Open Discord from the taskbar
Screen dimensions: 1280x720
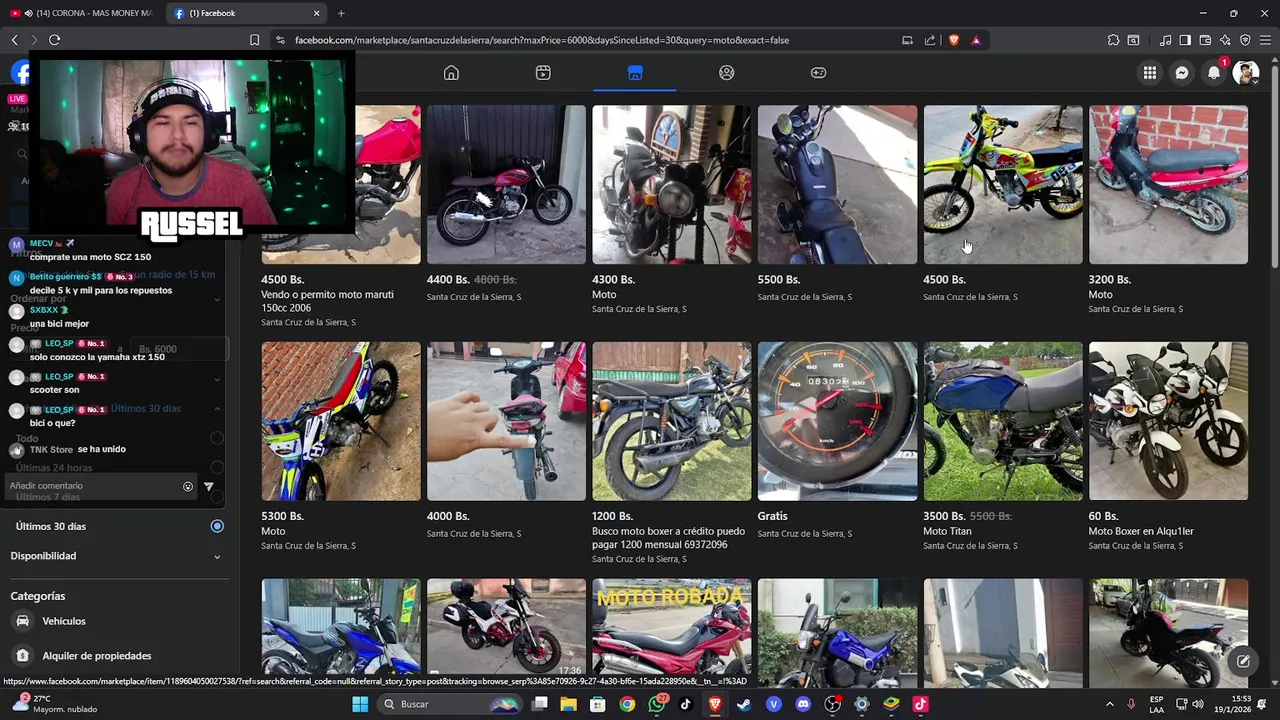click(x=803, y=704)
